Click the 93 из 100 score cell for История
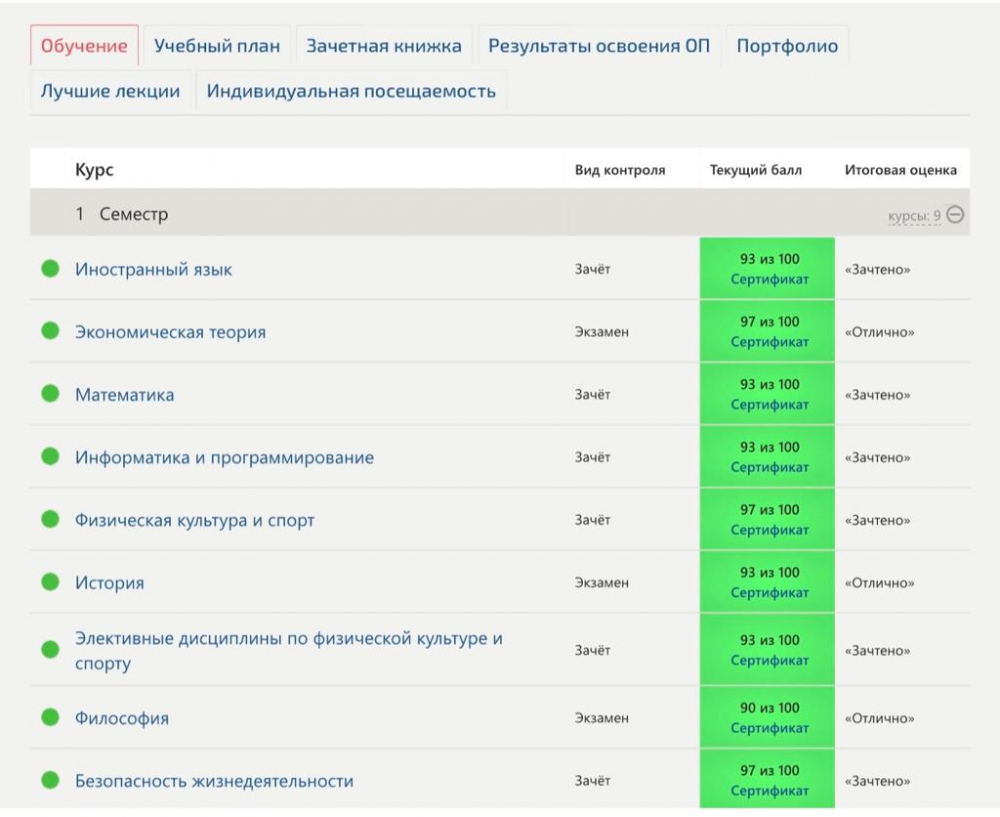Screen dimensions: 1000x817 point(769,573)
